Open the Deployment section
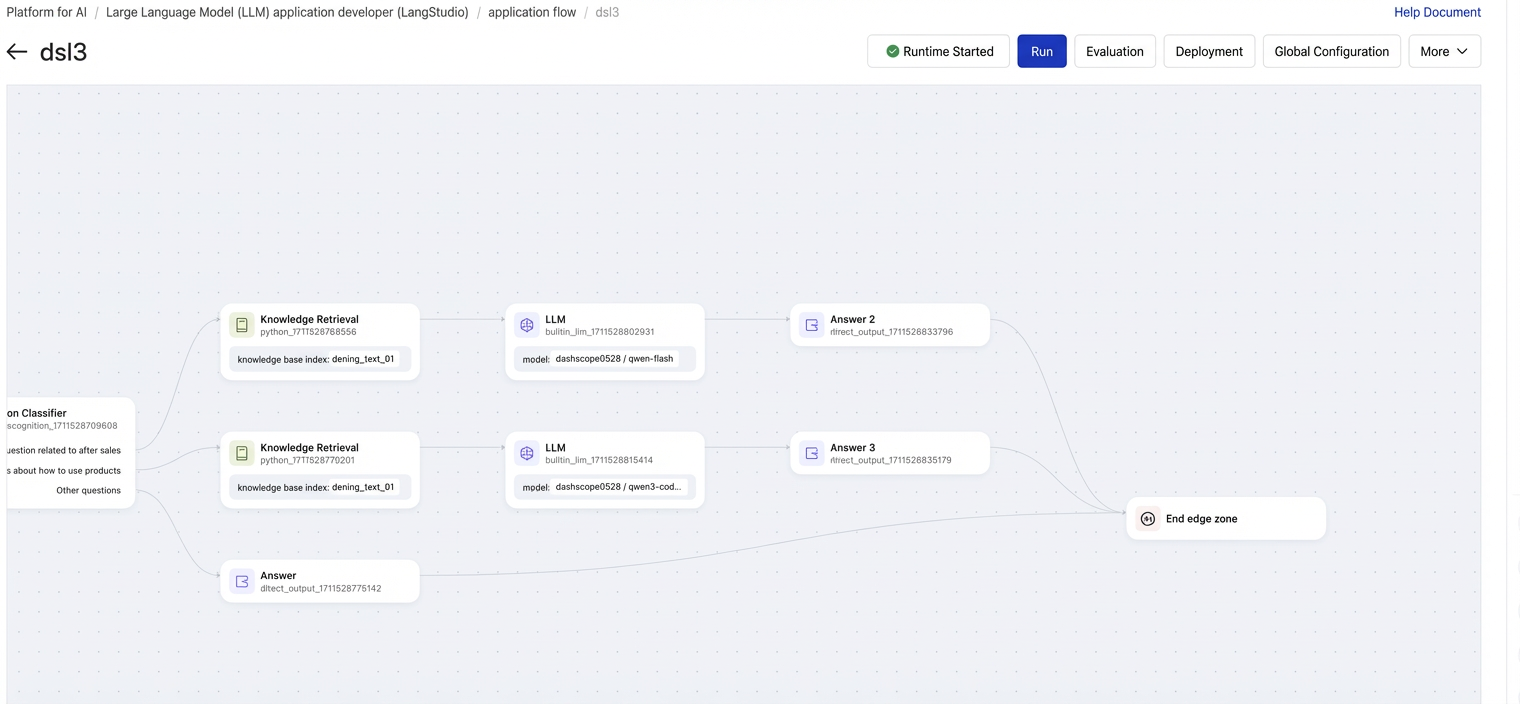Viewport: 1520px width, 704px height. 1209,51
